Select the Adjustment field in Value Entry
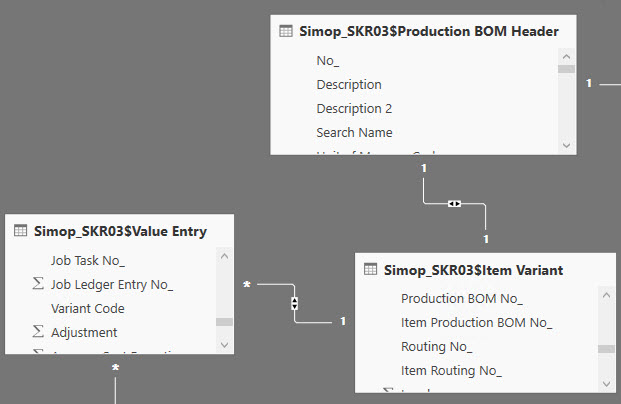 (x=84, y=332)
